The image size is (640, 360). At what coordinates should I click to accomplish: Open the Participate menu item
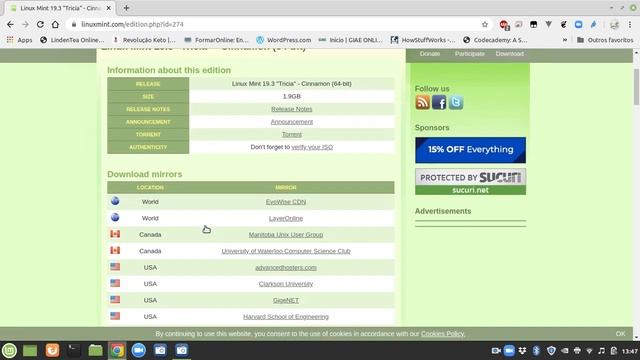470,54
